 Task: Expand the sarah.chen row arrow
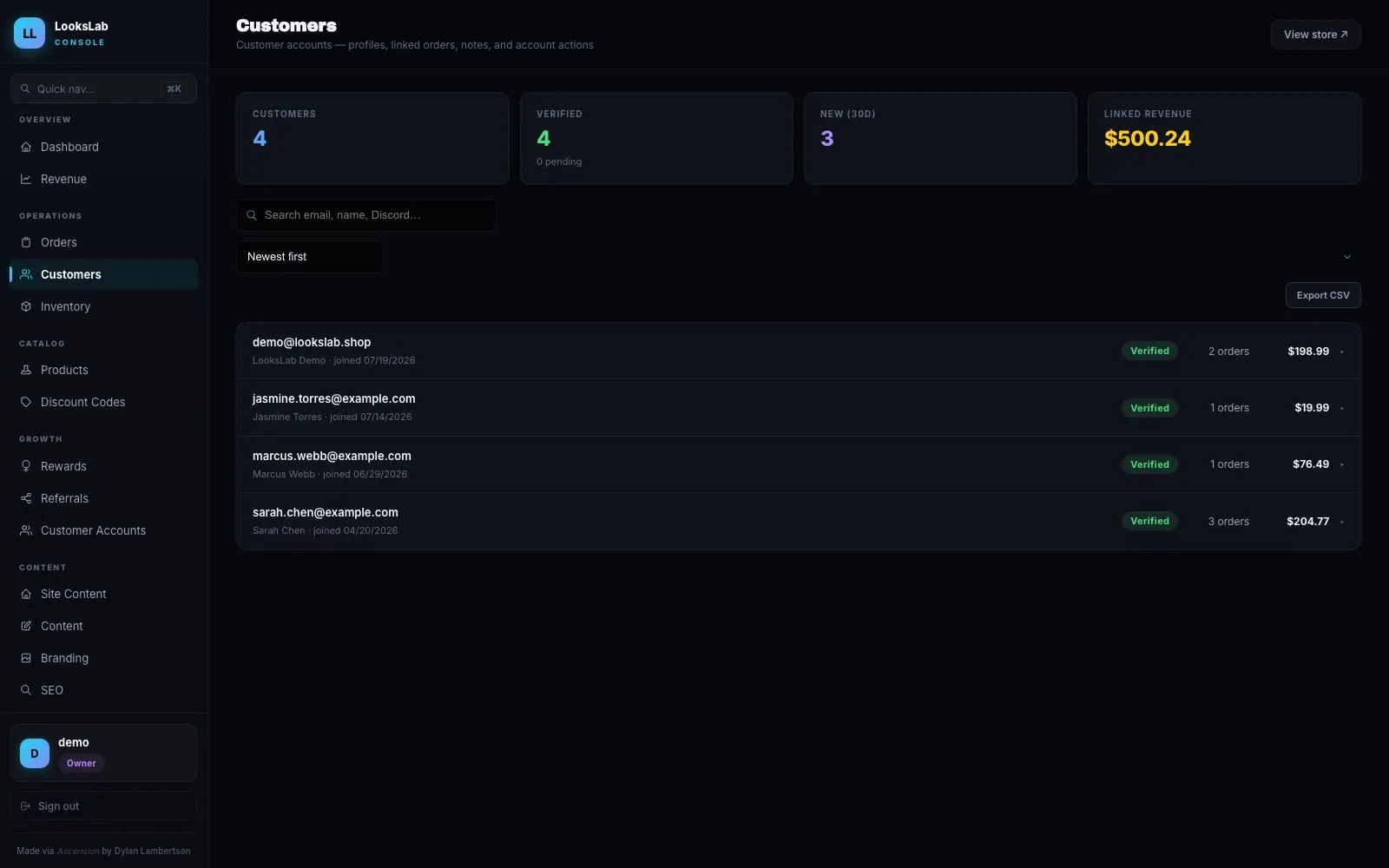click(x=1342, y=522)
